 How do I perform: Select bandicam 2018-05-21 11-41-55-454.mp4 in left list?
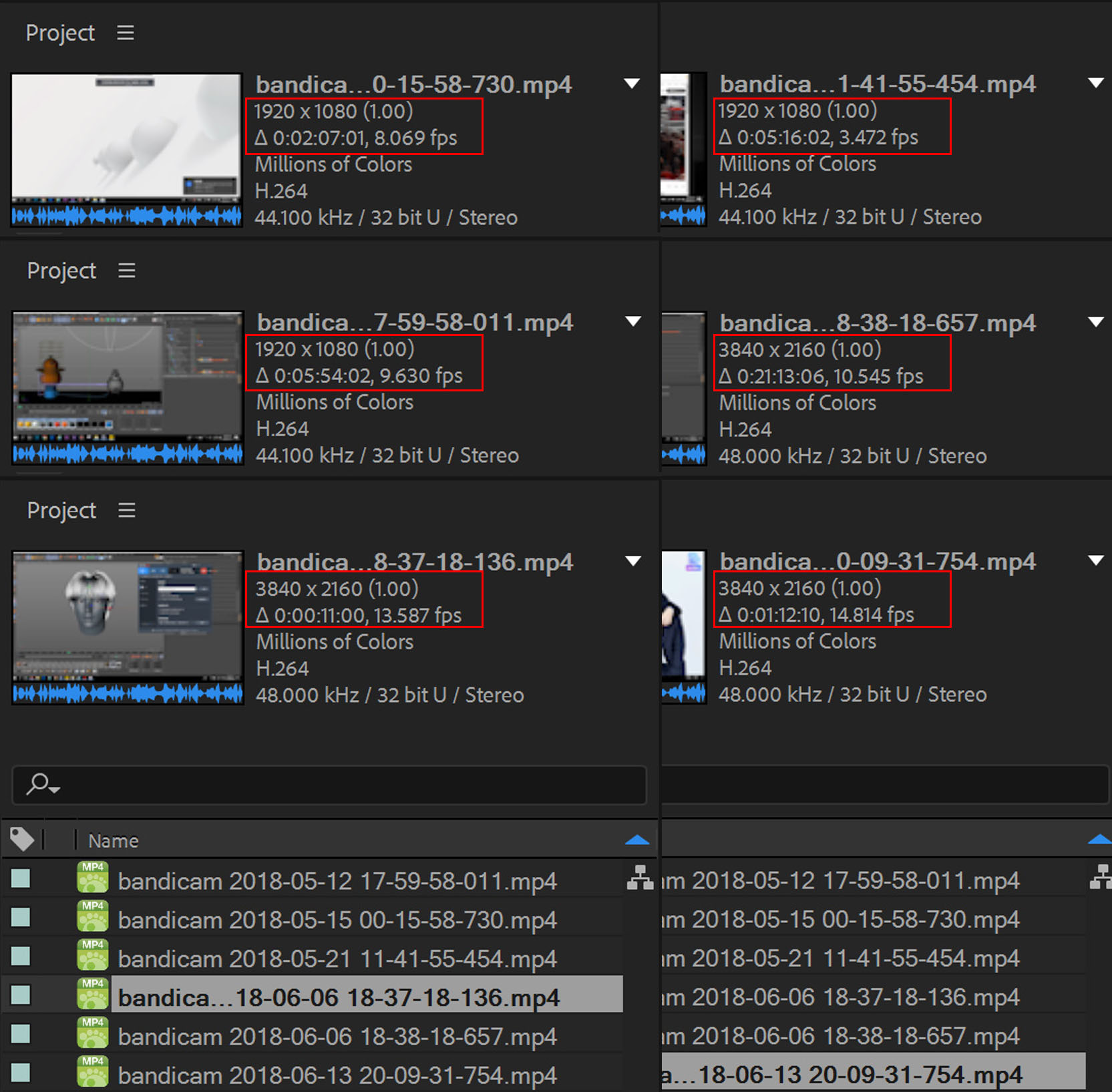pyautogui.click(x=337, y=958)
